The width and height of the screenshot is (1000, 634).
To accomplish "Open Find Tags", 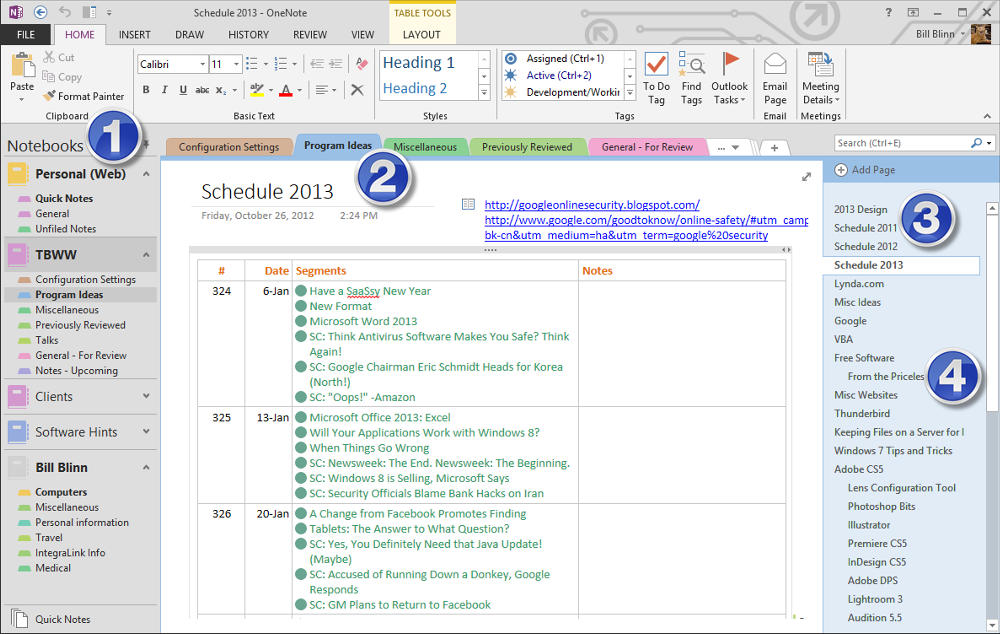I will 691,78.
